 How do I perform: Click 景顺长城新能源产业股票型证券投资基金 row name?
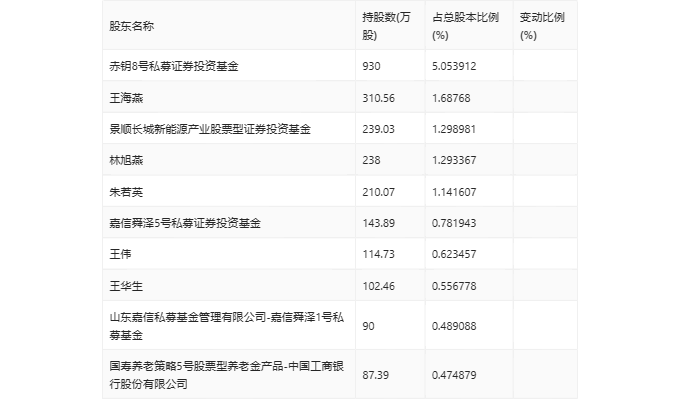point(210,129)
